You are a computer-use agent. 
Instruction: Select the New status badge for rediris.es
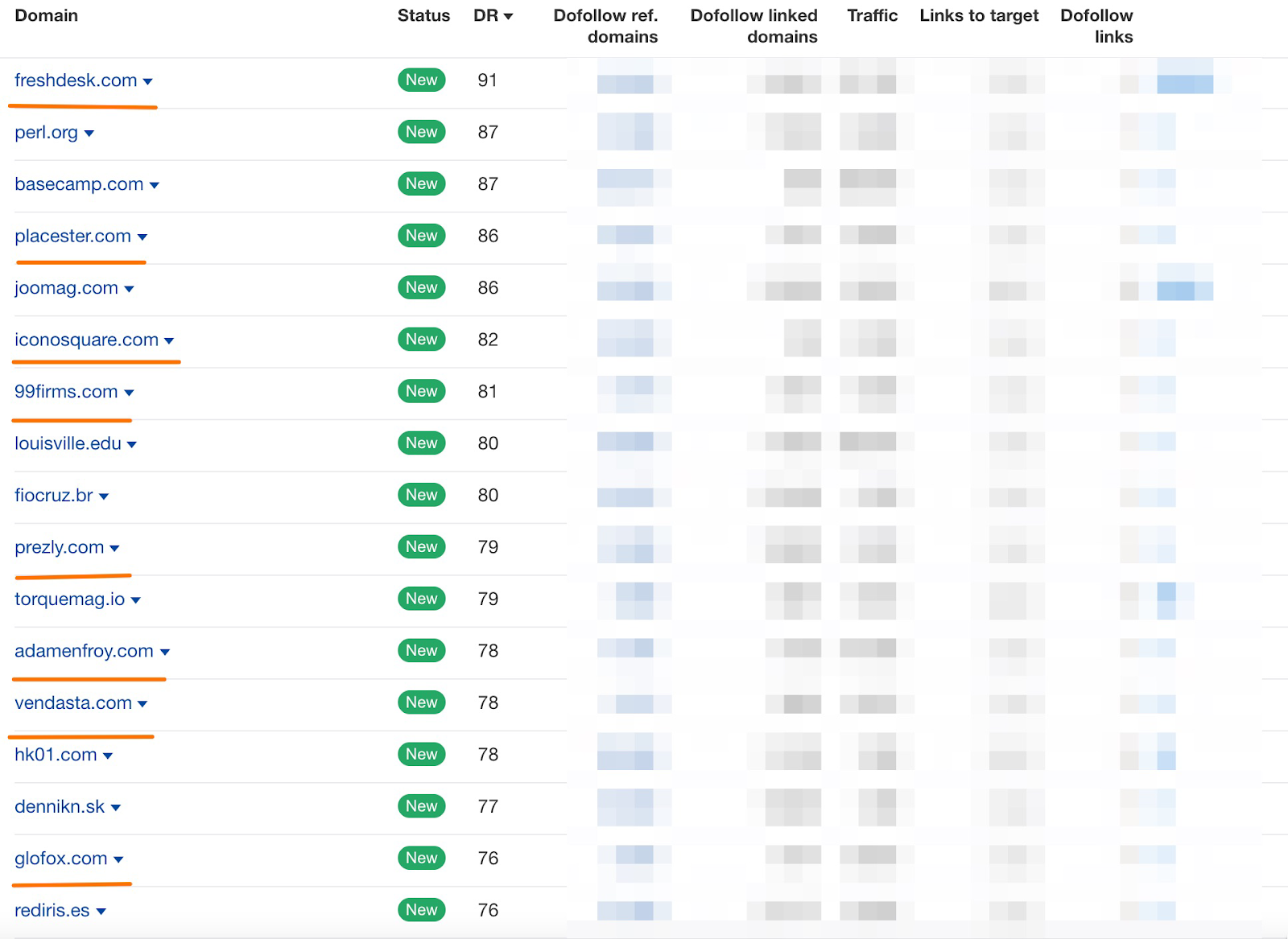coord(422,911)
